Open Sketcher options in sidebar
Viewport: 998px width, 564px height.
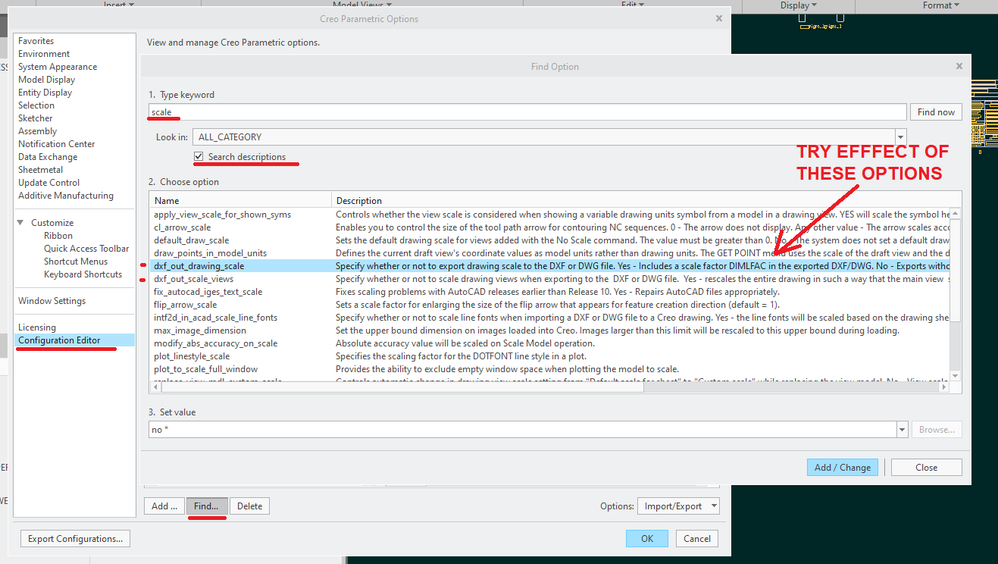click(35, 118)
